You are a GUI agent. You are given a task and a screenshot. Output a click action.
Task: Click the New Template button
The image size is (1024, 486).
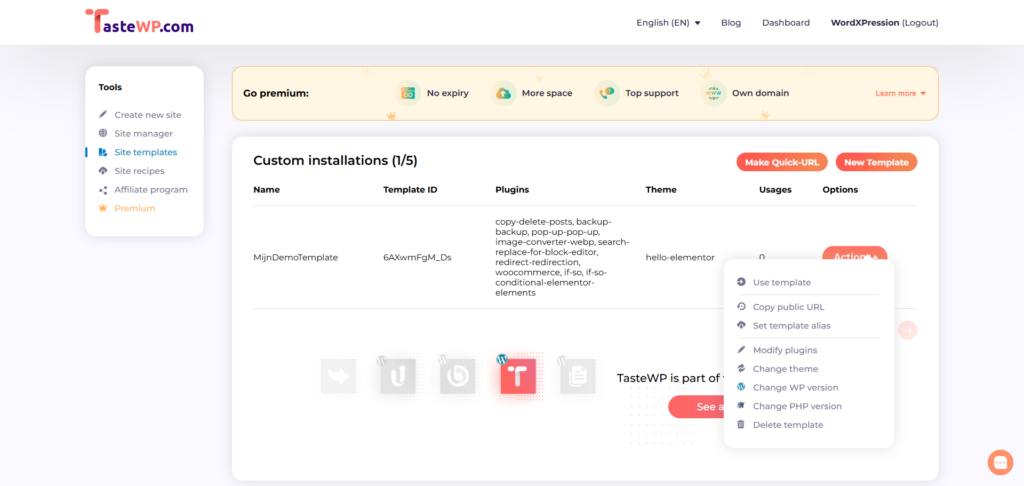point(876,162)
